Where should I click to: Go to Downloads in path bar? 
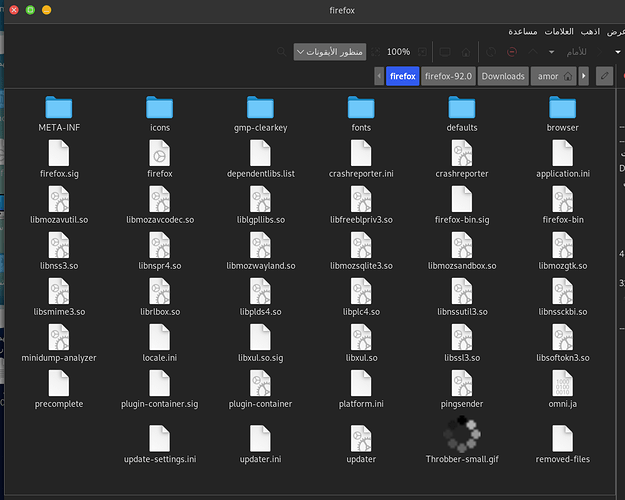[502, 76]
